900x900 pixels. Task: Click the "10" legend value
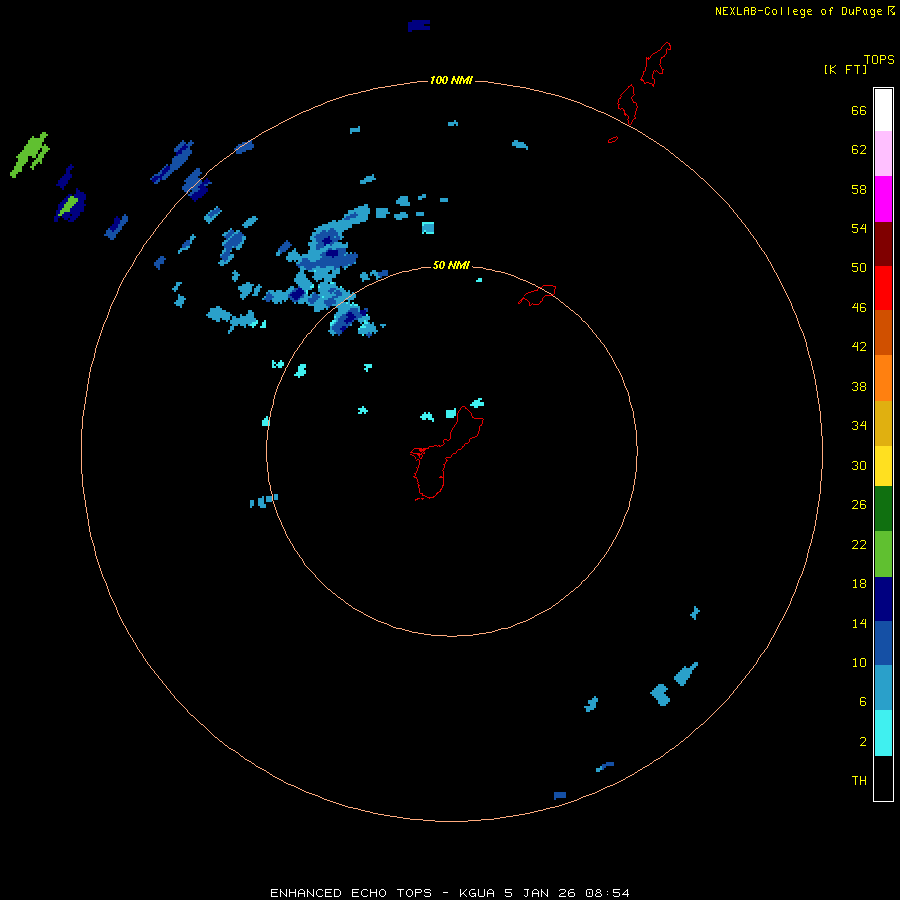[x=859, y=663]
